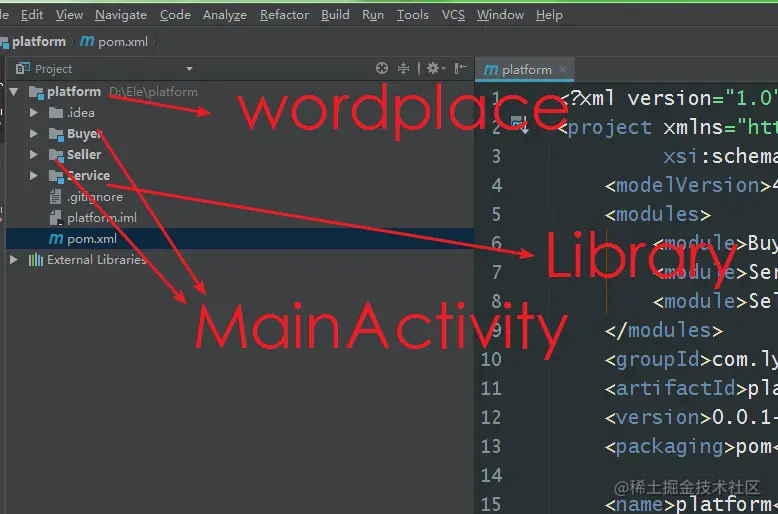The height and width of the screenshot is (514, 778).
Task: Click line number 12 in the gutter
Action: tap(491, 417)
